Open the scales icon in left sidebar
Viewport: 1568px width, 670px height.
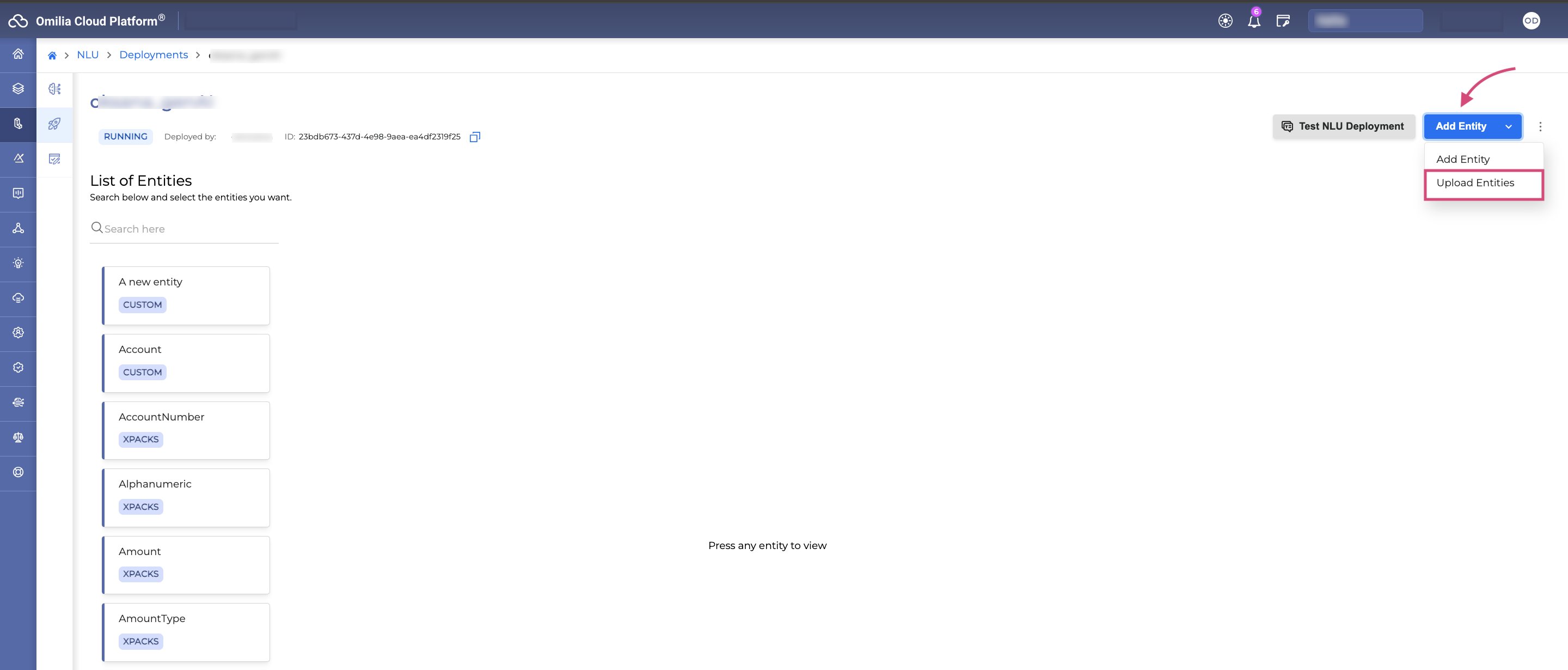click(19, 437)
